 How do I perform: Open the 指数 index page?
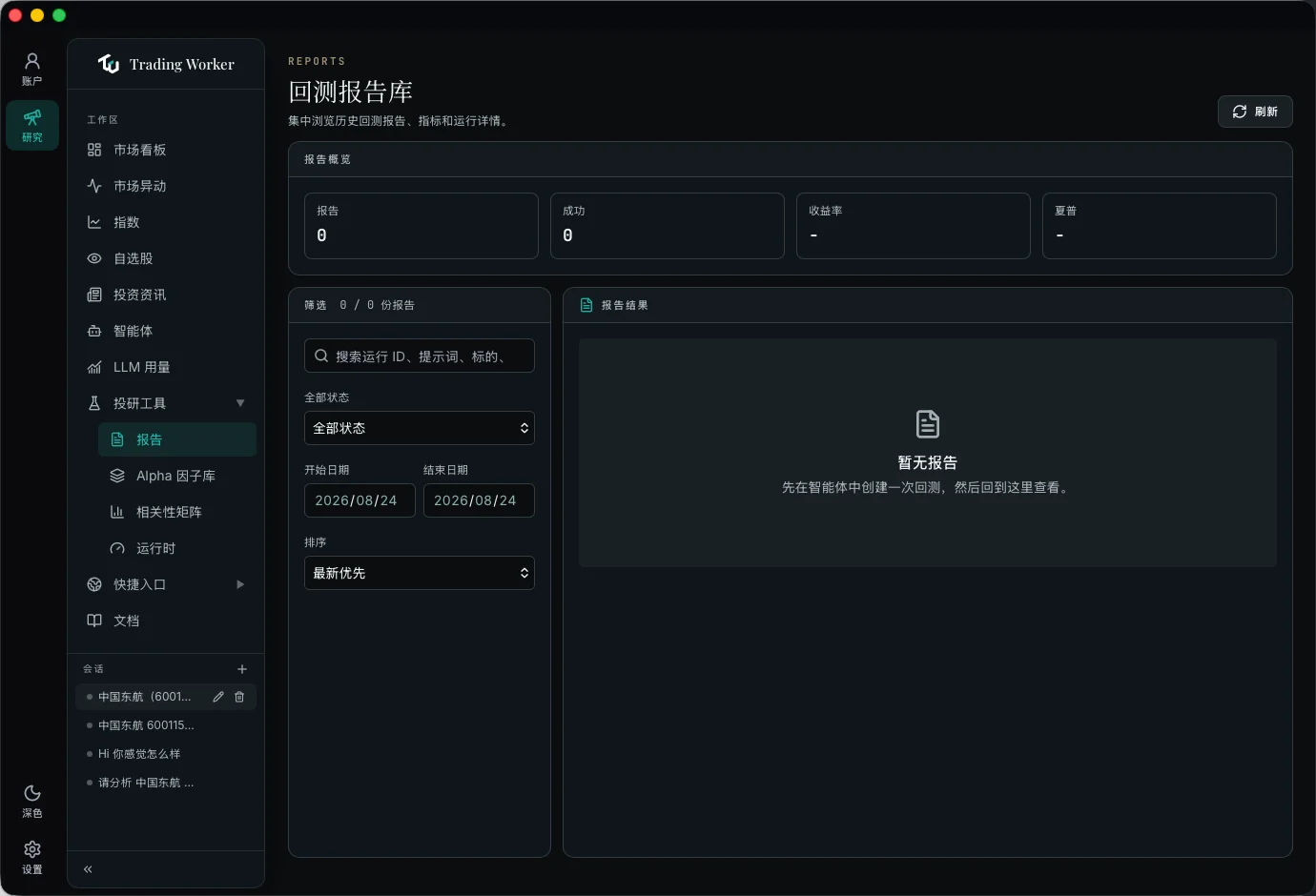(x=166, y=222)
